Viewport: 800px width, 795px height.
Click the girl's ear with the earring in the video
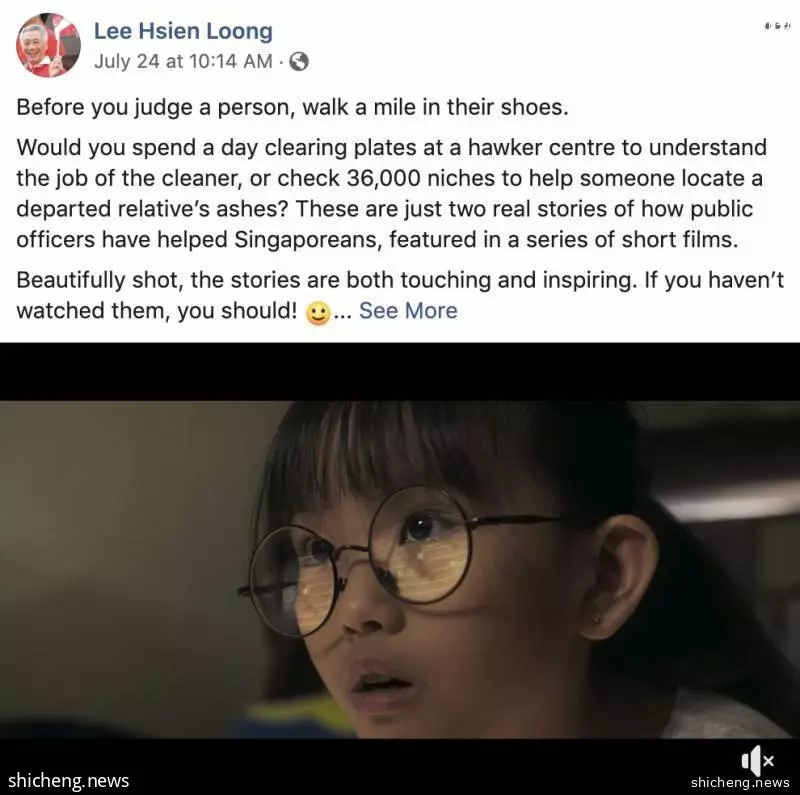[x=620, y=577]
